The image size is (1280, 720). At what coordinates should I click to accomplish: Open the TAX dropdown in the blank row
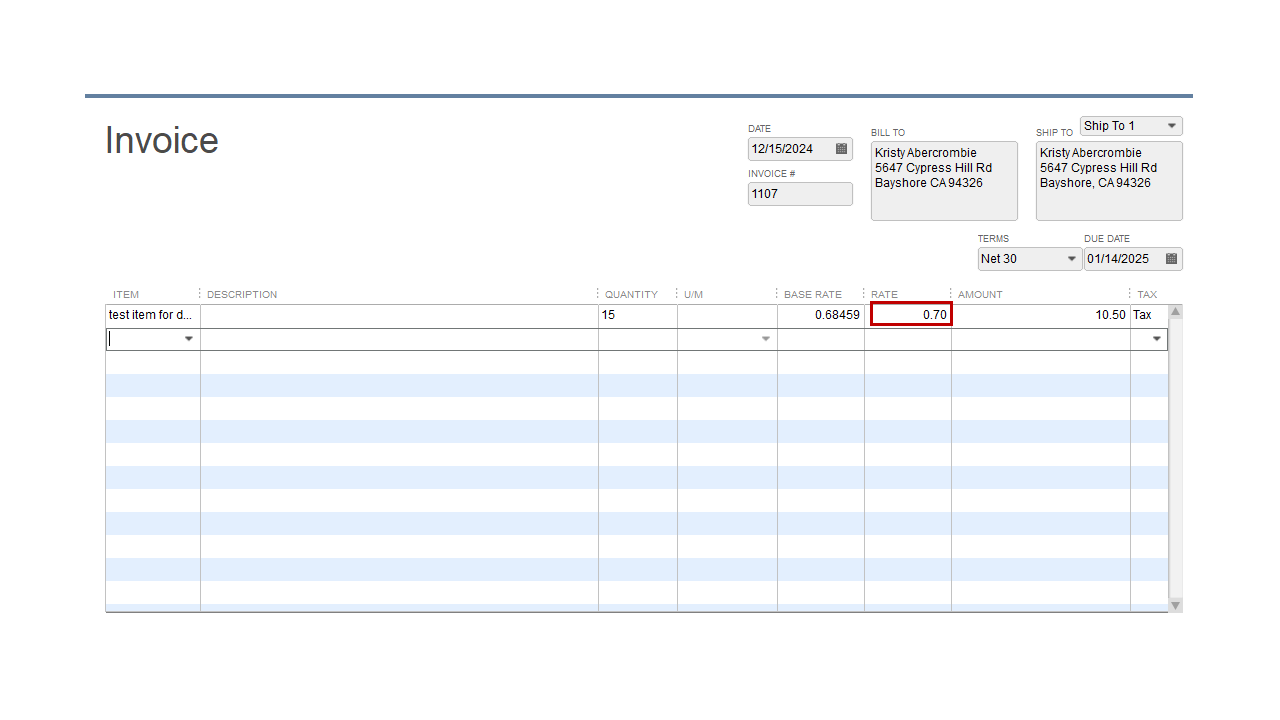tap(1155, 339)
